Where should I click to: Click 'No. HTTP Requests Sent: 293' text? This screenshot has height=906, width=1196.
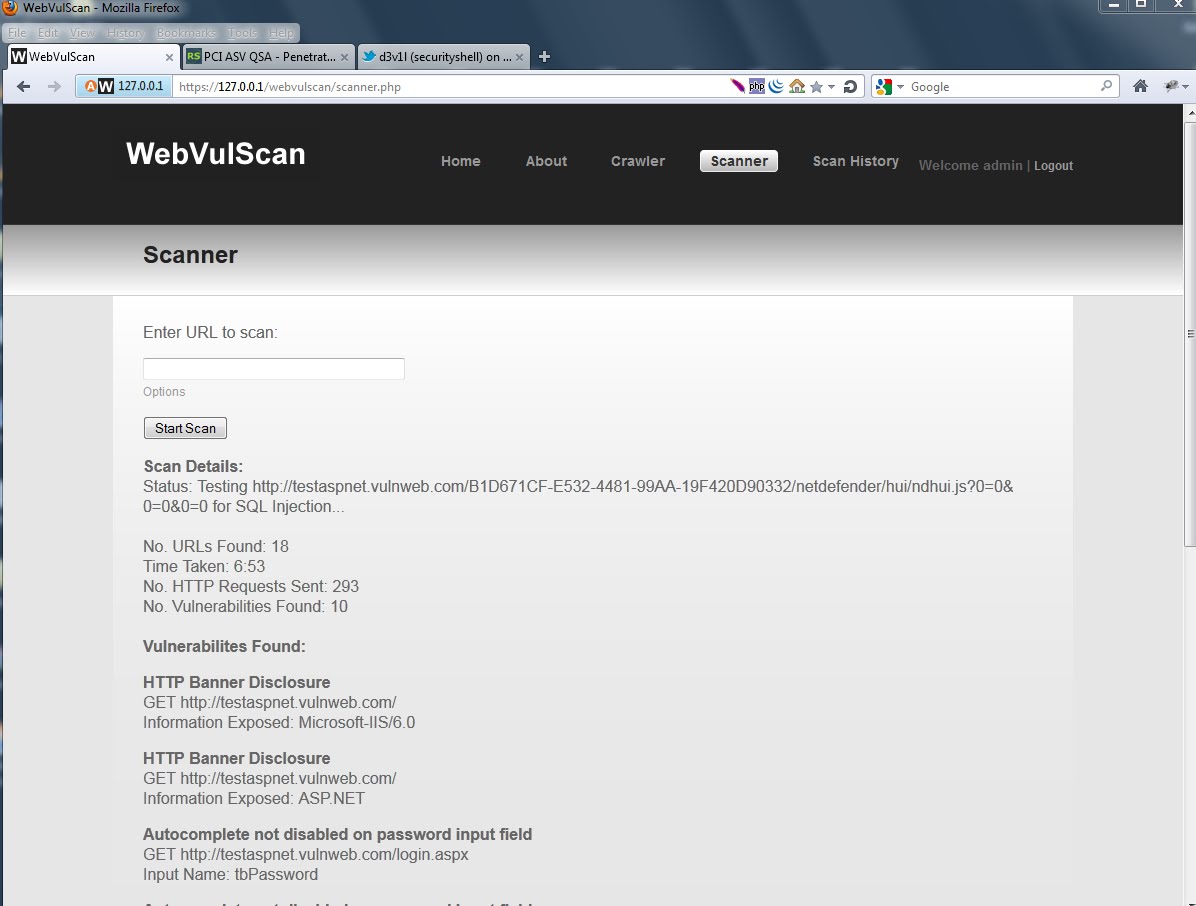click(x=251, y=586)
